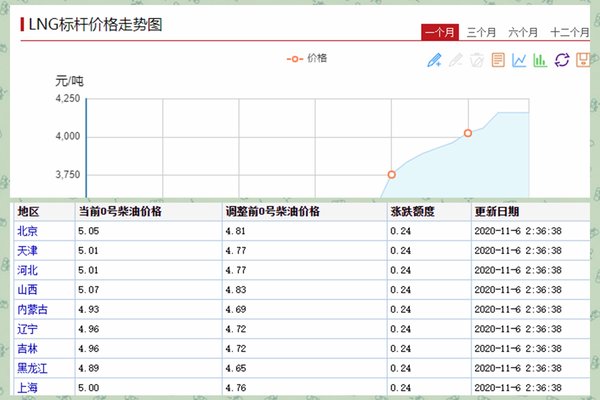Click the greyed-out clear marks trash icon

477,60
